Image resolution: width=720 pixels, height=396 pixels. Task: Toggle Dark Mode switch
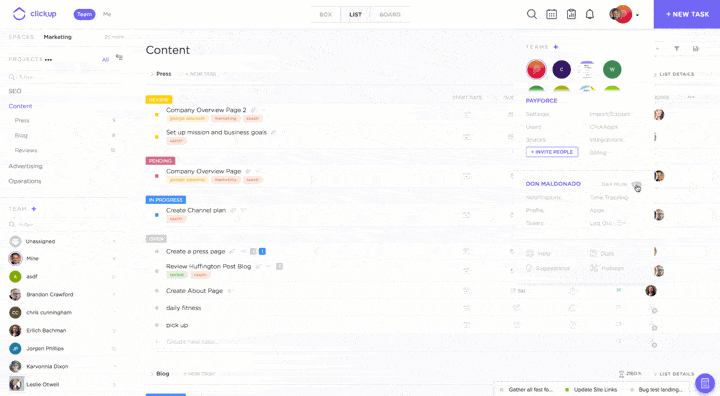coord(636,184)
